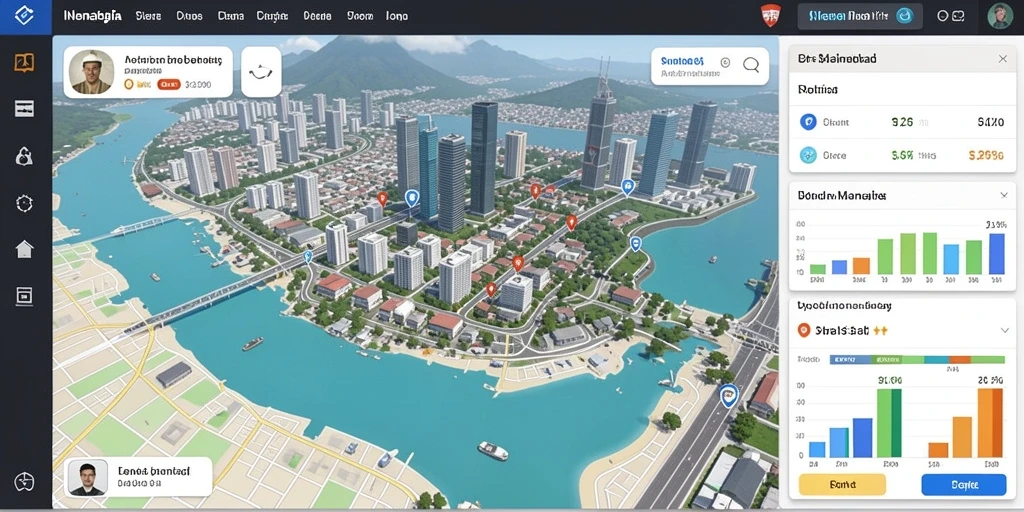This screenshot has width=1024, height=512.
Task: Open the orange book icon in sidebar
Action: 24,63
